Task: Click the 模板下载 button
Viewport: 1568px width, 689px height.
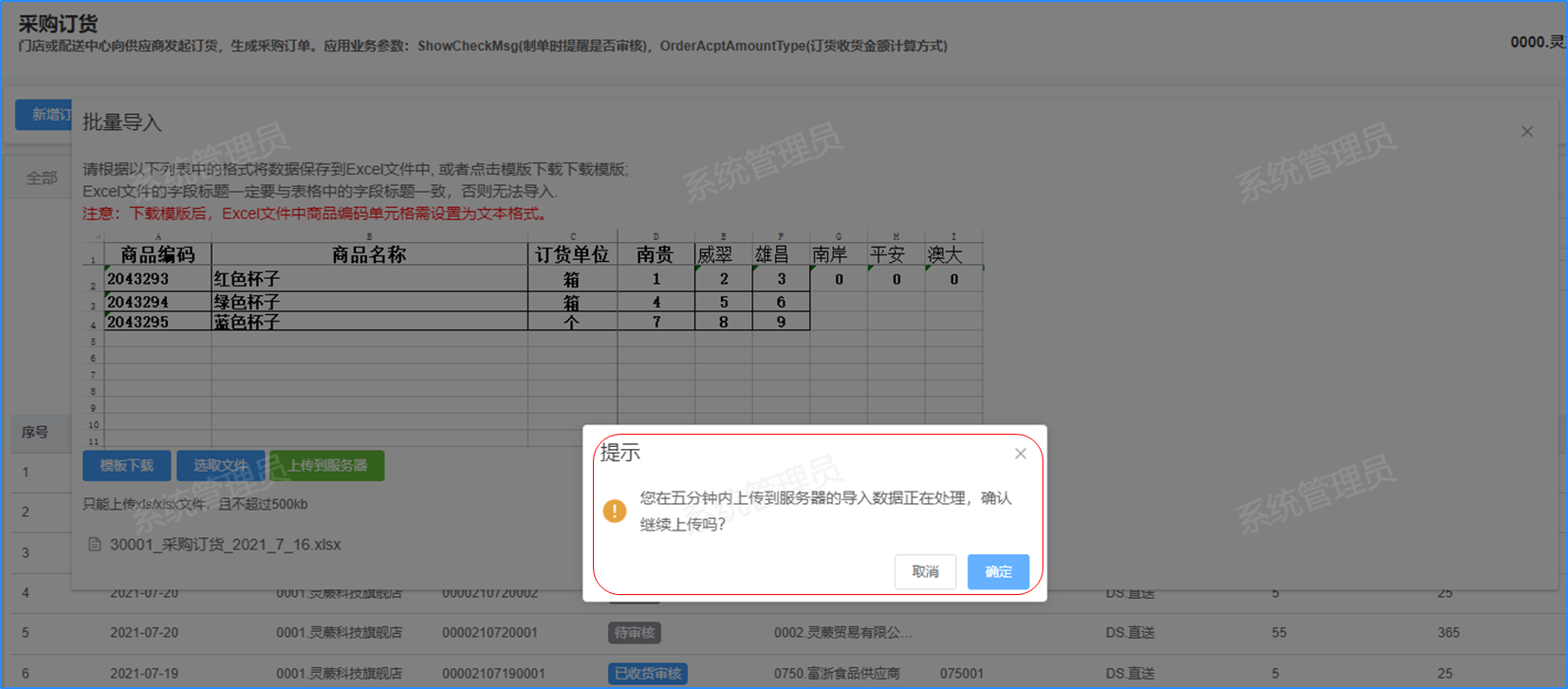Action: click(127, 465)
